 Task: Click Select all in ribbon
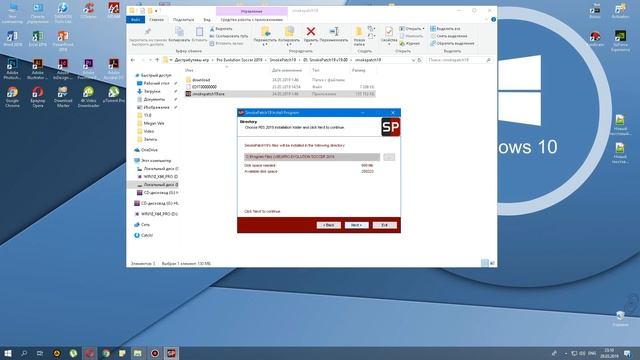pyautogui.click(x=445, y=29)
